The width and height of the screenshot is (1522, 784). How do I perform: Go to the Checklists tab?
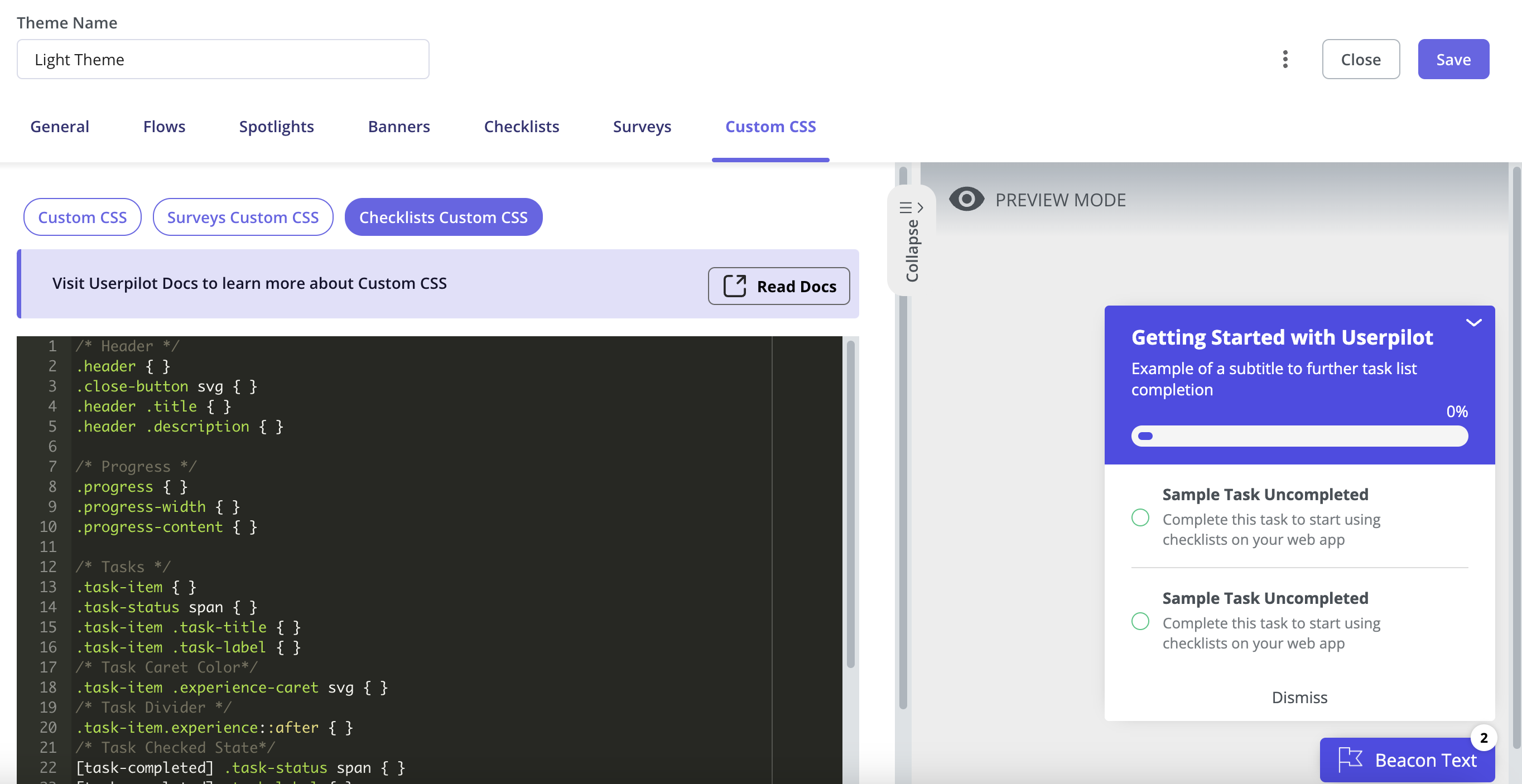(x=521, y=127)
